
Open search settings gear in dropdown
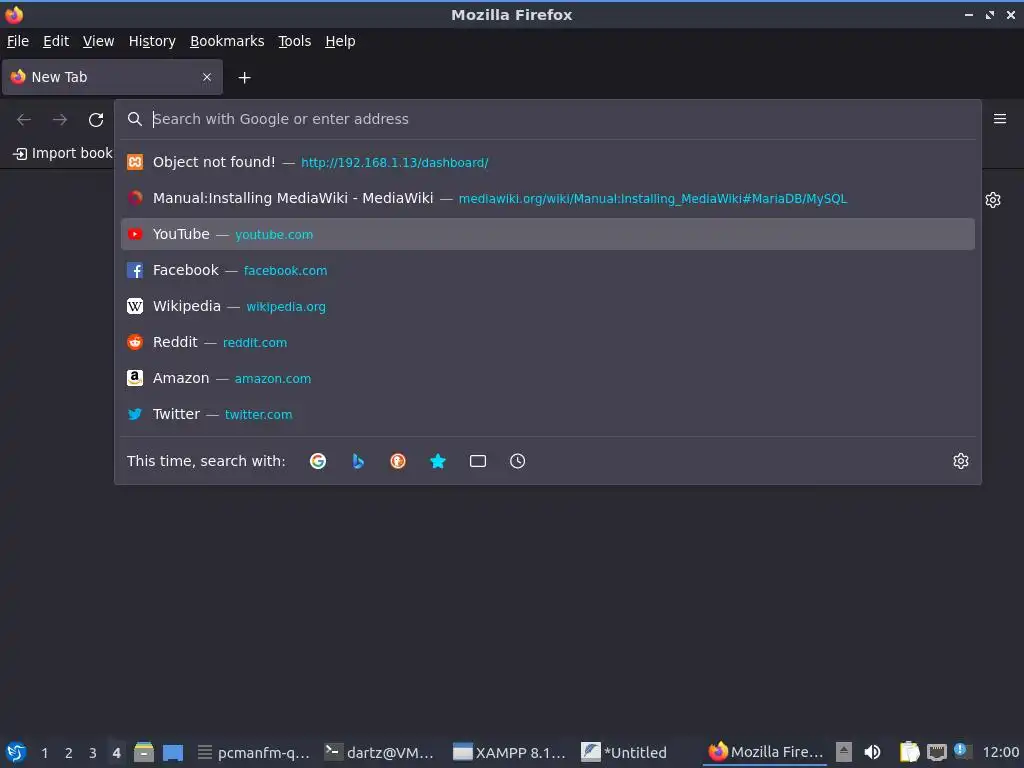pyautogui.click(x=961, y=461)
